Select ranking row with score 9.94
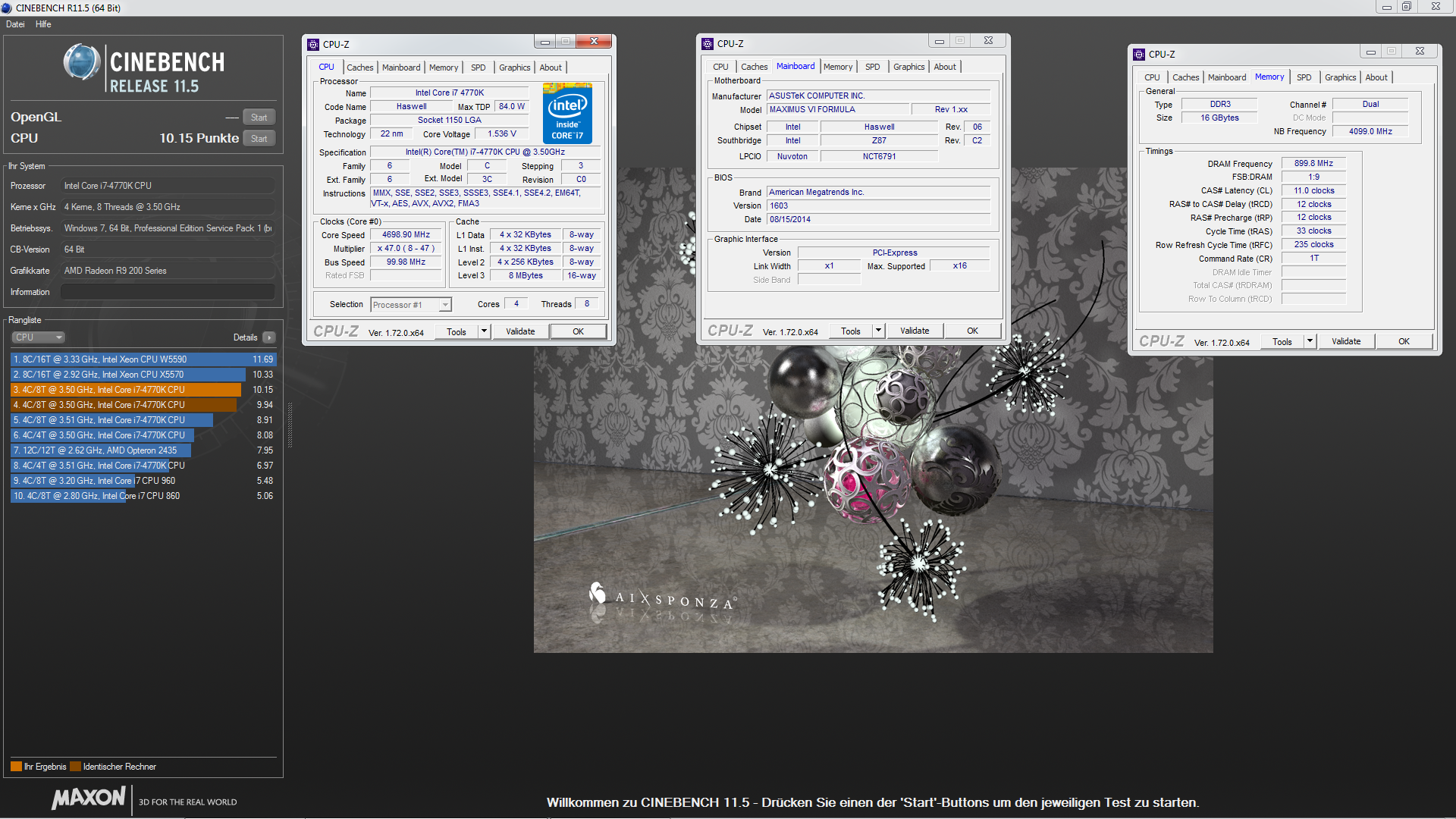 143,405
